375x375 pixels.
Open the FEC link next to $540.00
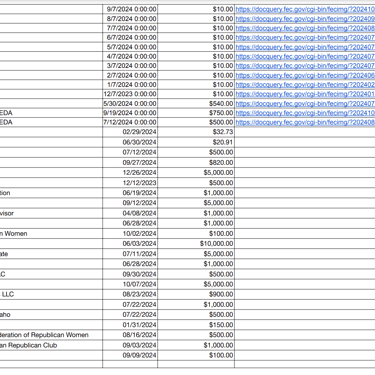pyautogui.click(x=305, y=103)
